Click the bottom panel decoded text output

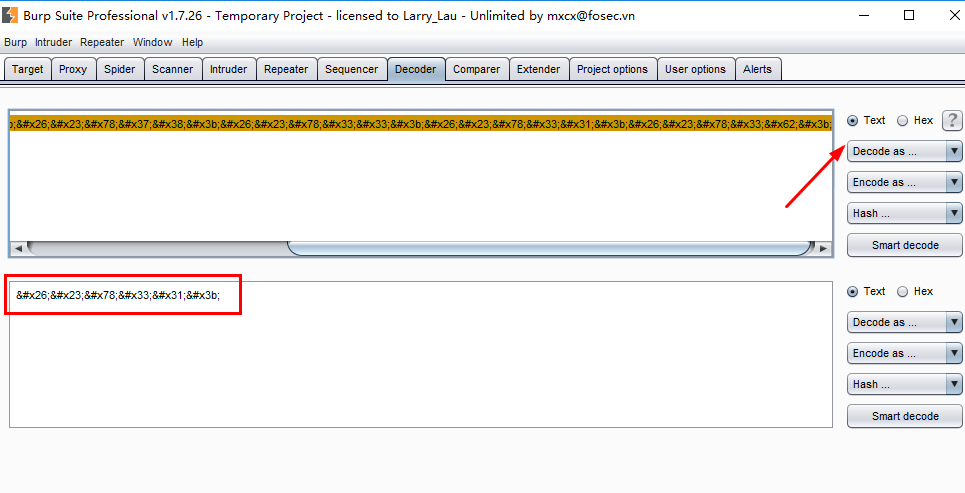click(118, 295)
